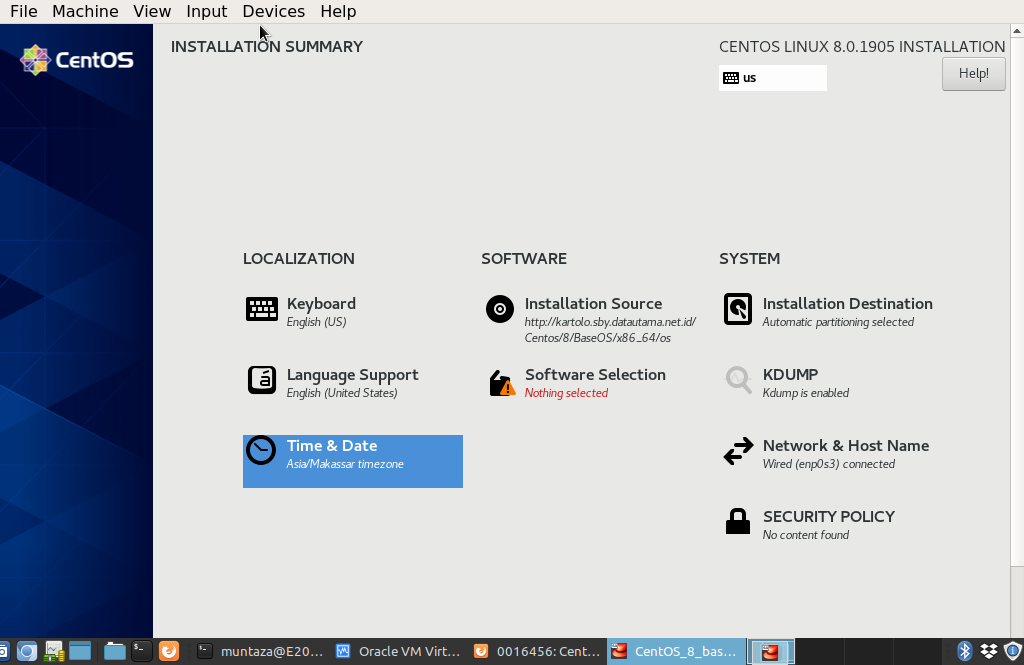This screenshot has height=665, width=1024.
Task: Click 'CENTOS LINUX 8.0.1905 INSTALLATION' title text
Action: pyautogui.click(x=862, y=47)
